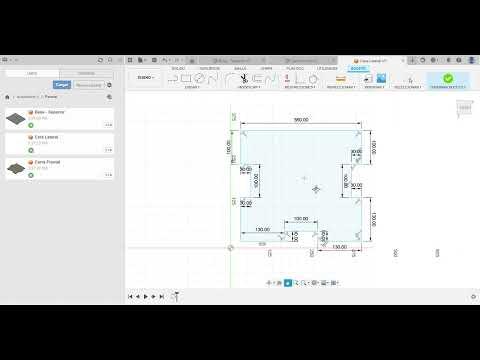Open the Cara Frontal design thumbnail
Viewport: 480px width, 360px height.
point(15,168)
